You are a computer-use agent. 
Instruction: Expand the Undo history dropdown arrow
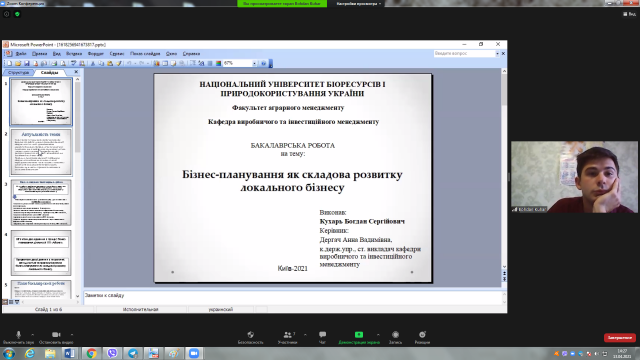pos(136,63)
